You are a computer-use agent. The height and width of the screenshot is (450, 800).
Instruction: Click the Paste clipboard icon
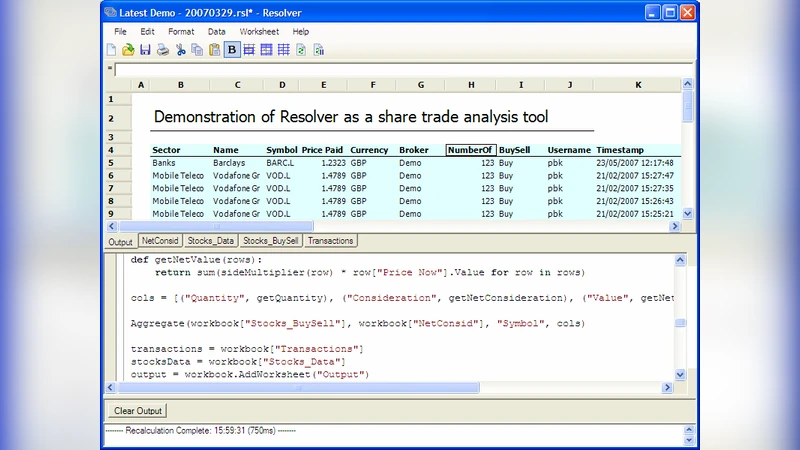214,49
